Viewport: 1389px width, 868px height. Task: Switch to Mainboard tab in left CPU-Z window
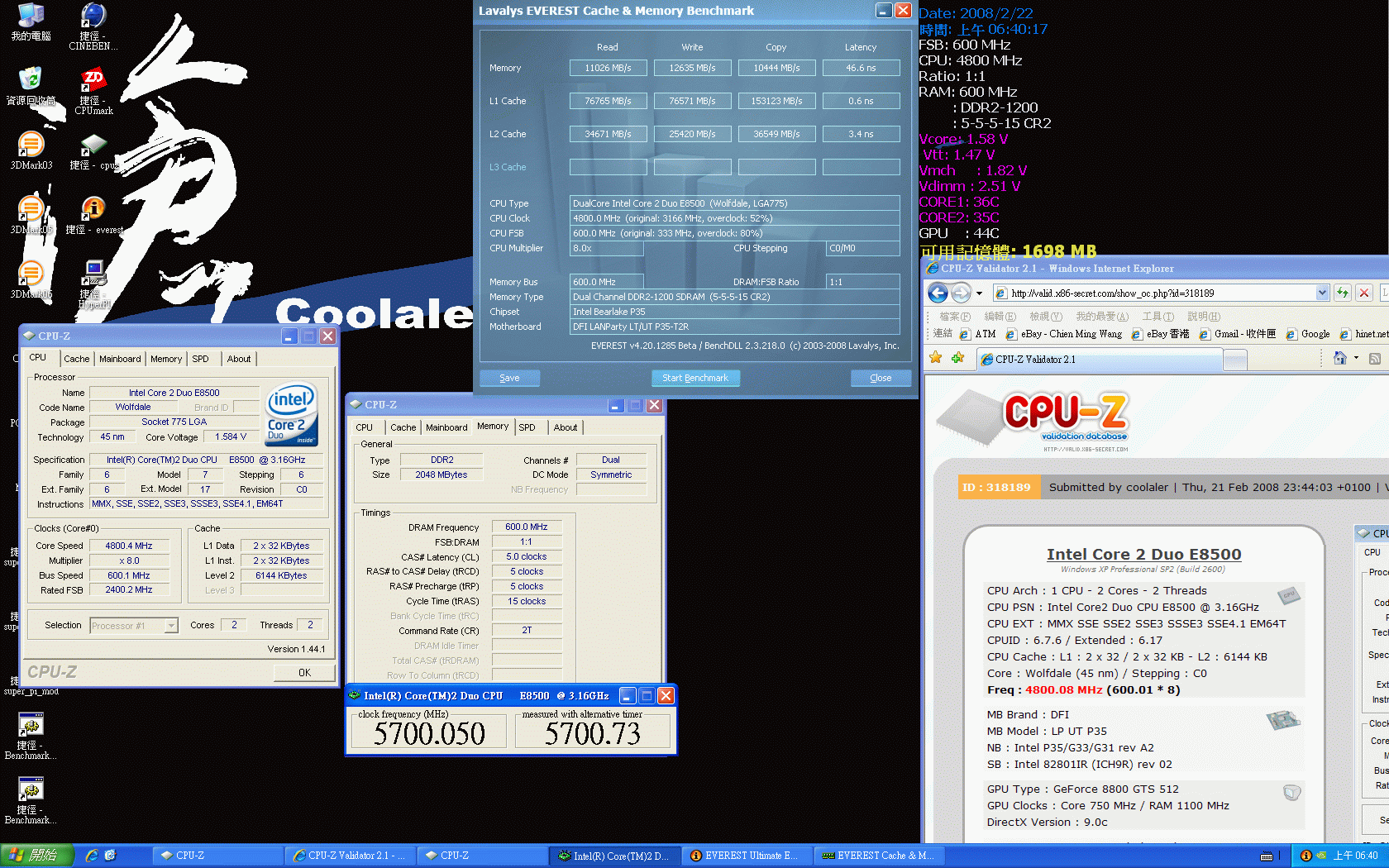click(120, 359)
